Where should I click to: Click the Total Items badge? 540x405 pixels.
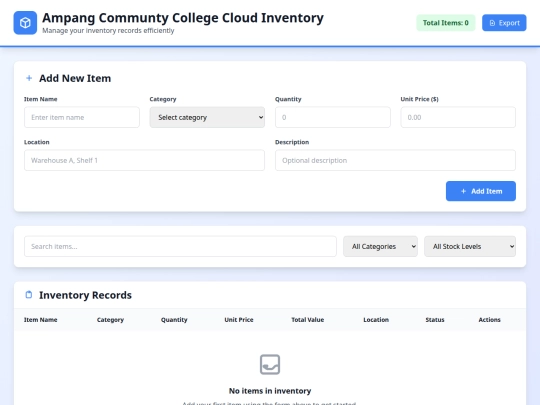pos(446,23)
